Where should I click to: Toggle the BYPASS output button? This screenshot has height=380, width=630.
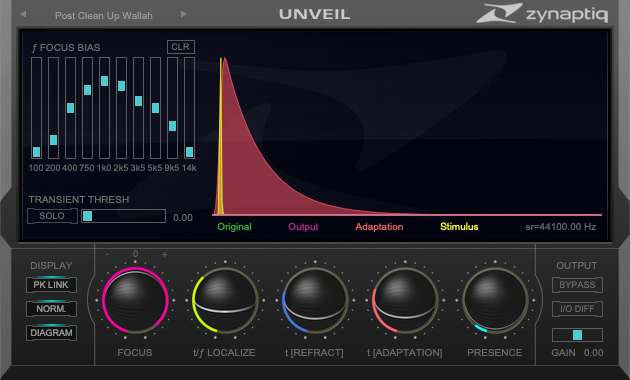coord(577,285)
